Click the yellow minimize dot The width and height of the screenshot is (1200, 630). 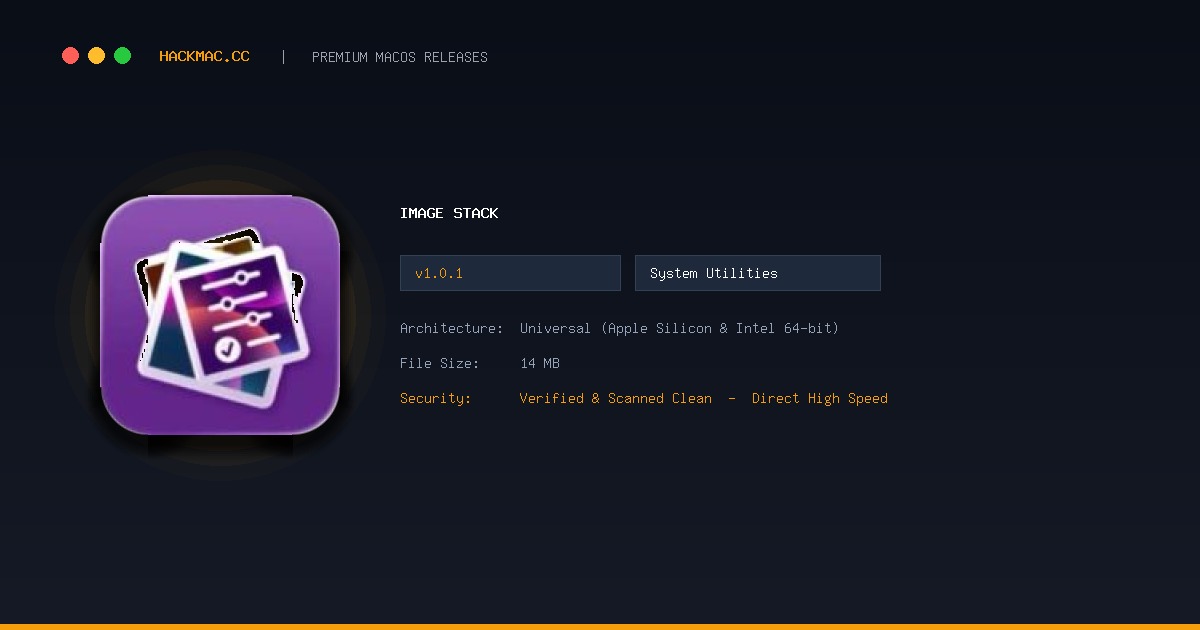click(96, 56)
